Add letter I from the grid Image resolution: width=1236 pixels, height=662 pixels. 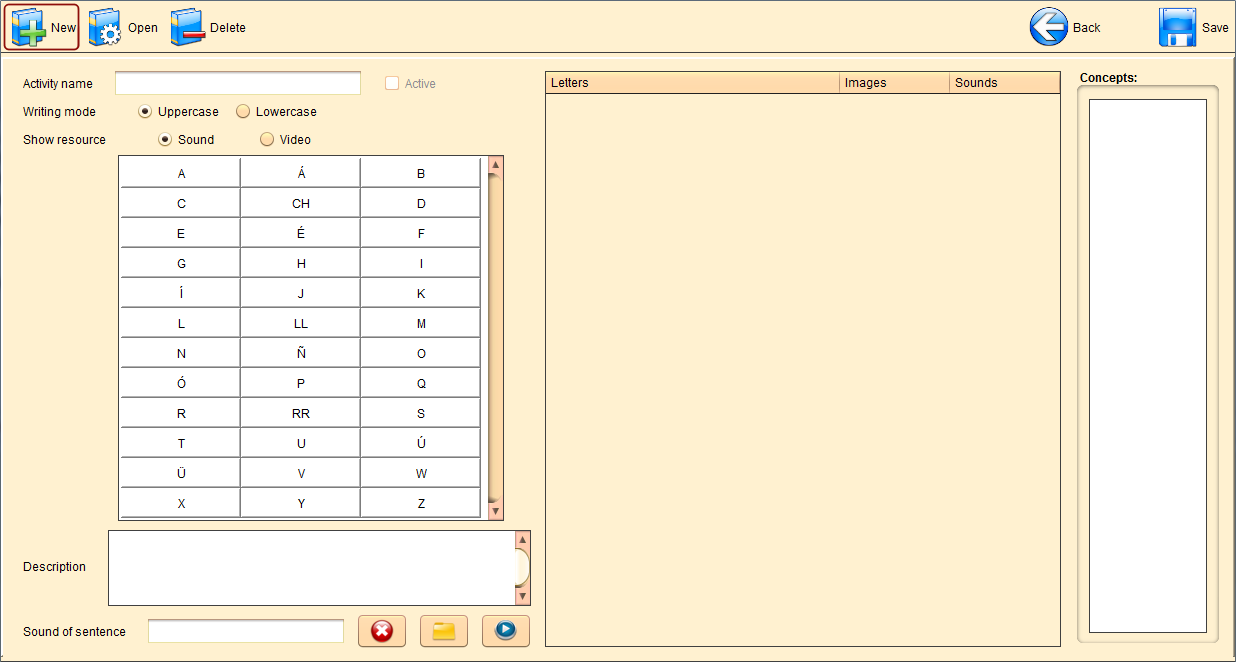click(x=421, y=263)
